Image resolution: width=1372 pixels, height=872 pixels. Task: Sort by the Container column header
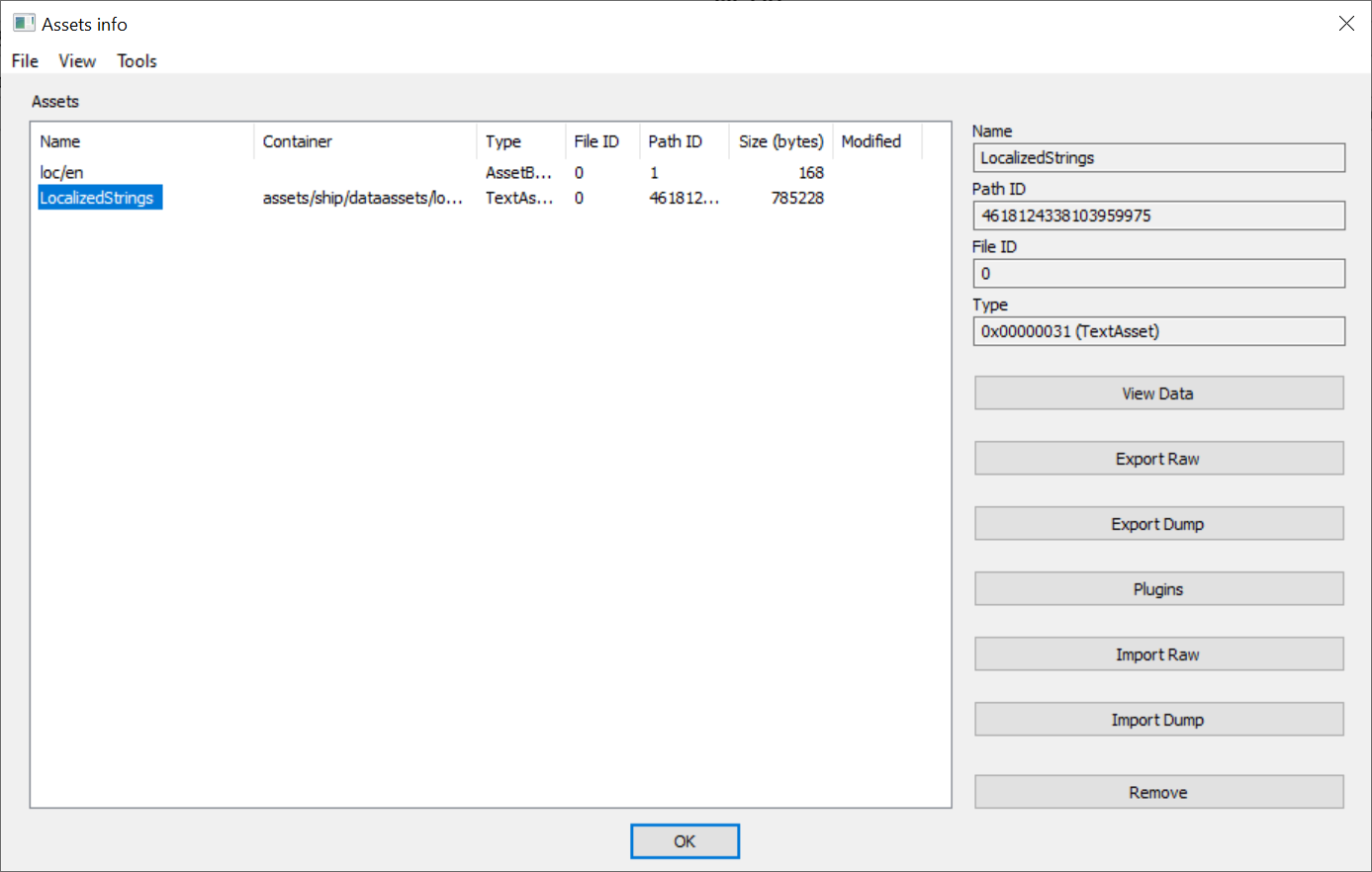pos(365,141)
